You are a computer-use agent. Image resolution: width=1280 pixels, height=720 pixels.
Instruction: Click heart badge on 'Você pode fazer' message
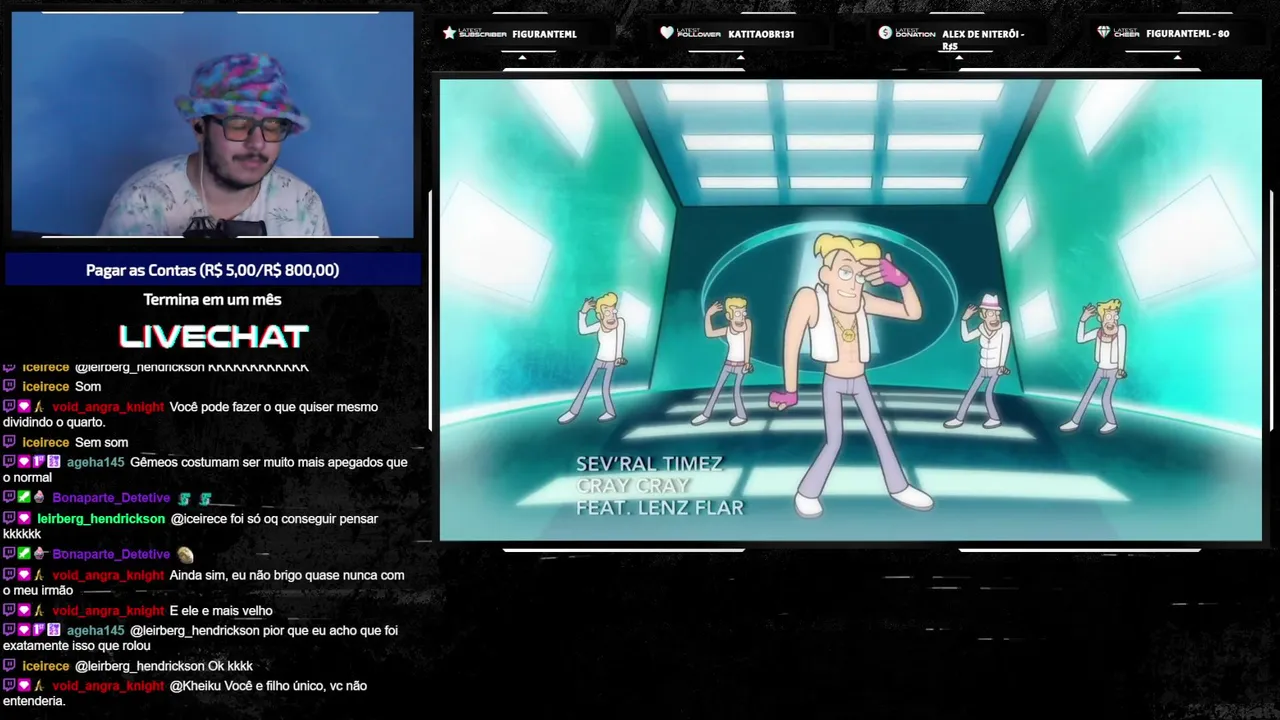pos(24,407)
